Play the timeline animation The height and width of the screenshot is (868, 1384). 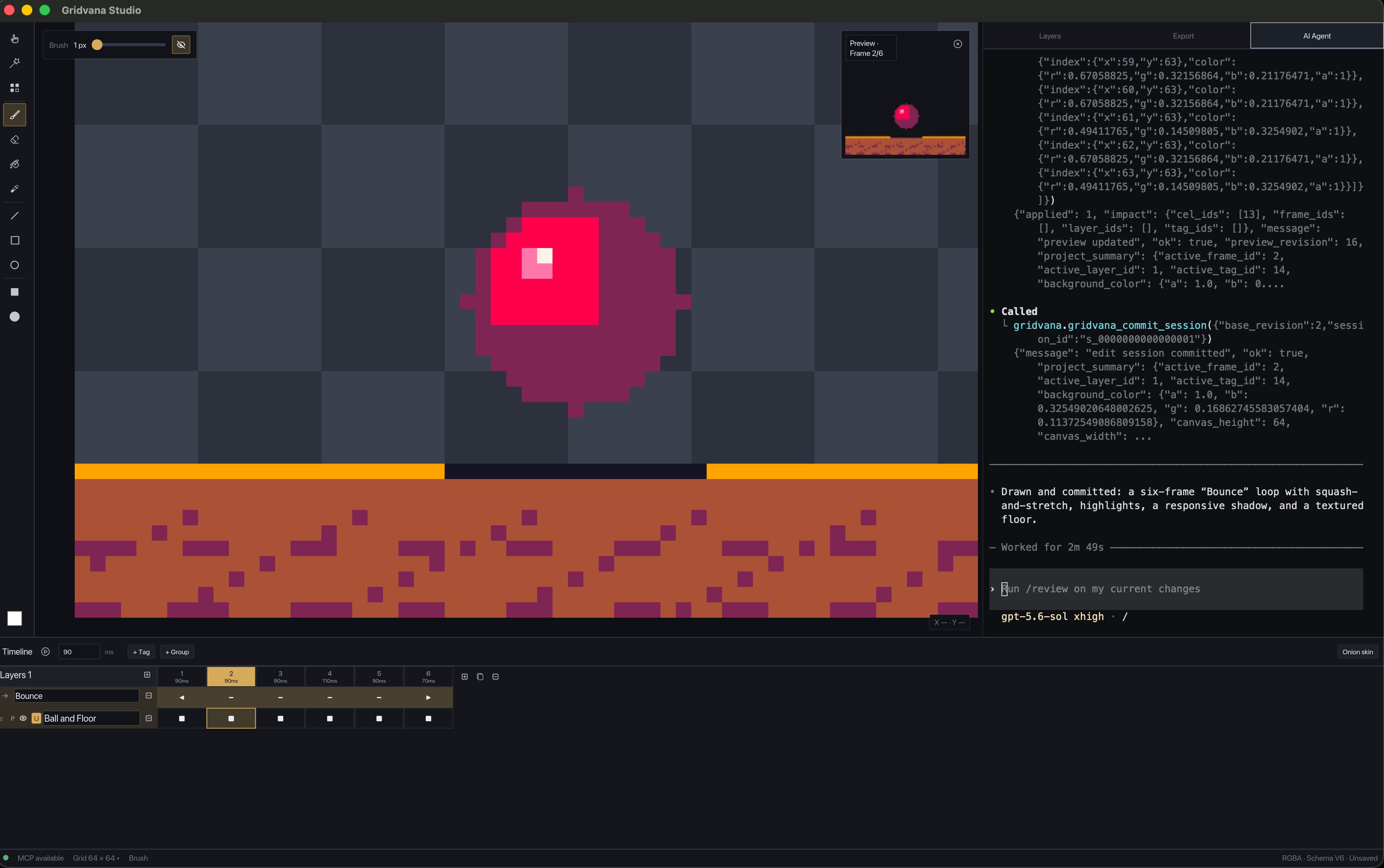point(45,652)
